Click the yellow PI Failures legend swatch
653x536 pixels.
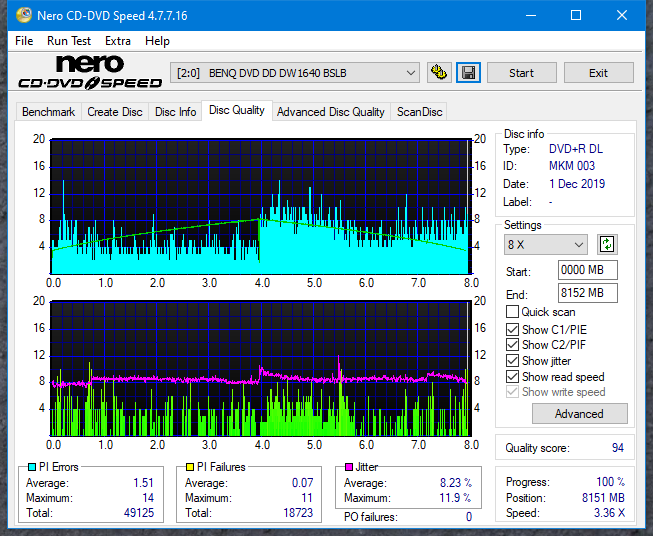point(192,467)
